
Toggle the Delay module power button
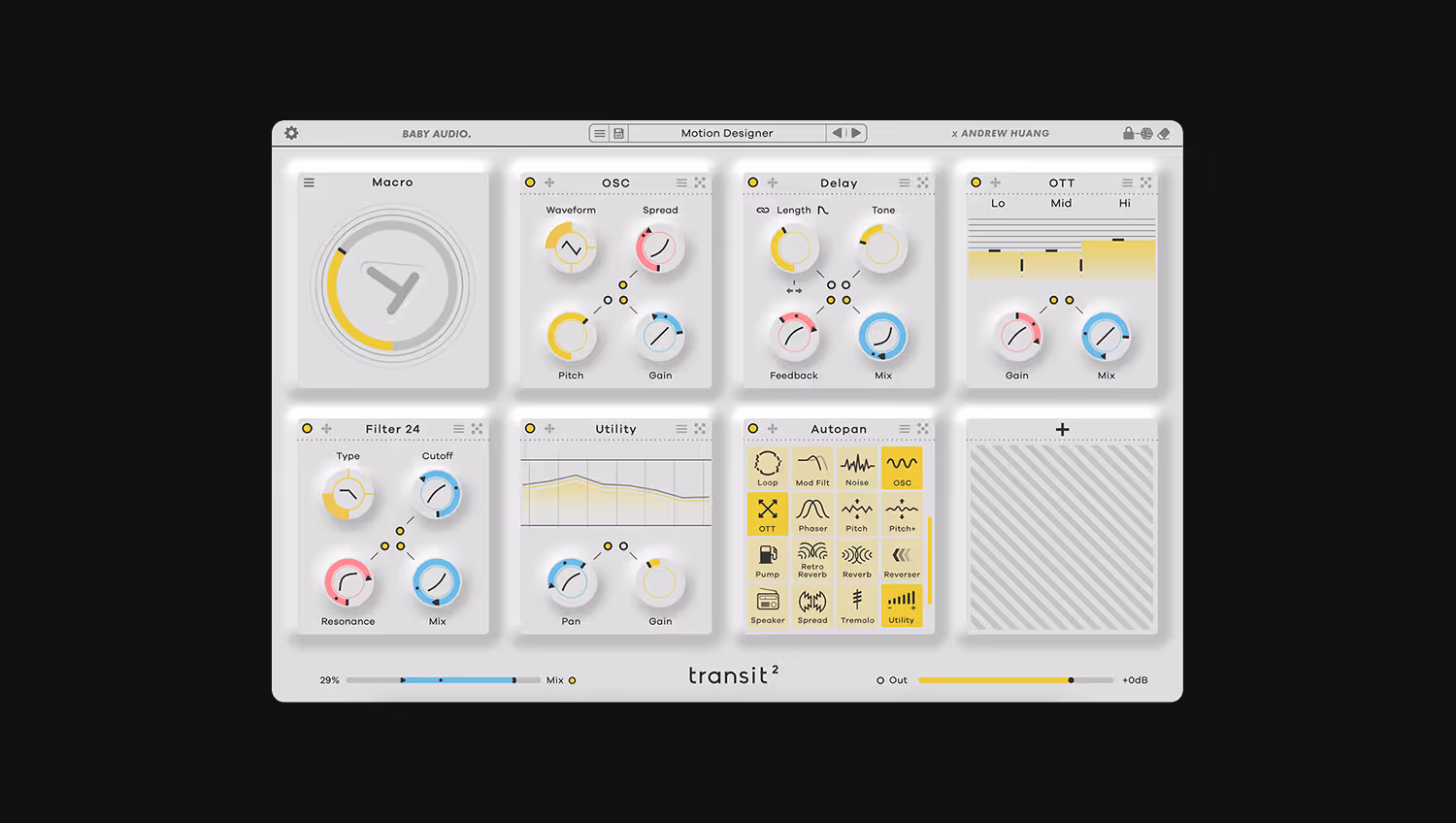753,182
